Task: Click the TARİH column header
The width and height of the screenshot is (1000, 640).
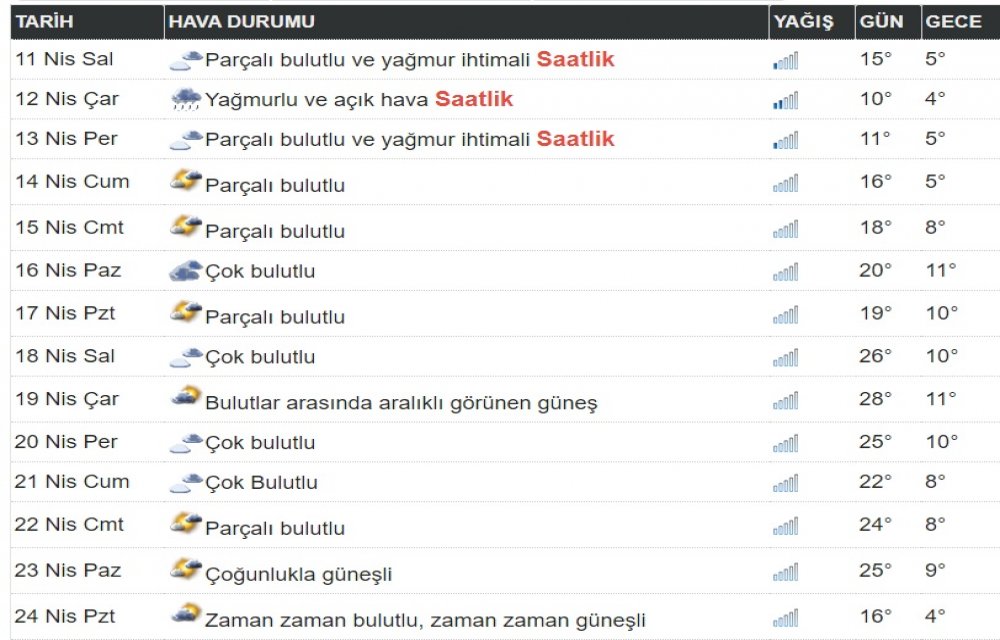Action: click(46, 20)
